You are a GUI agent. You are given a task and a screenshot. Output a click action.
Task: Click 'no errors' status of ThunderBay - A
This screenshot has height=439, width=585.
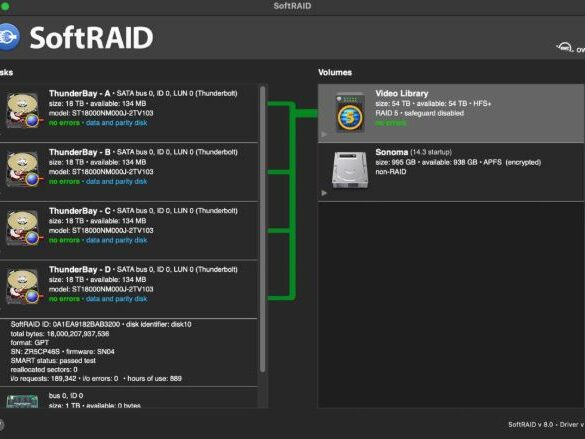pos(64,123)
